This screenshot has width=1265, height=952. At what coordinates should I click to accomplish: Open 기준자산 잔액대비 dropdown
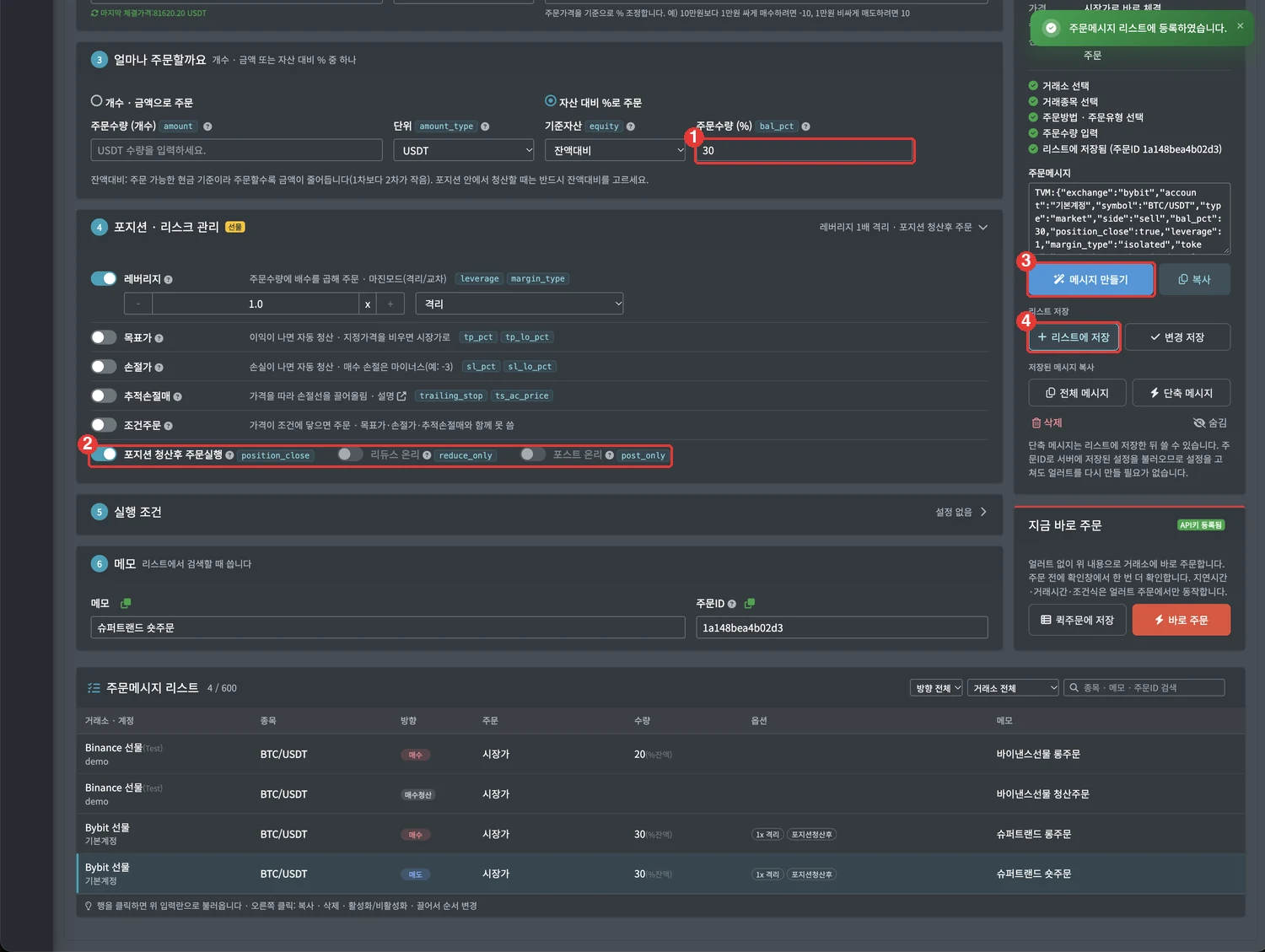[616, 150]
